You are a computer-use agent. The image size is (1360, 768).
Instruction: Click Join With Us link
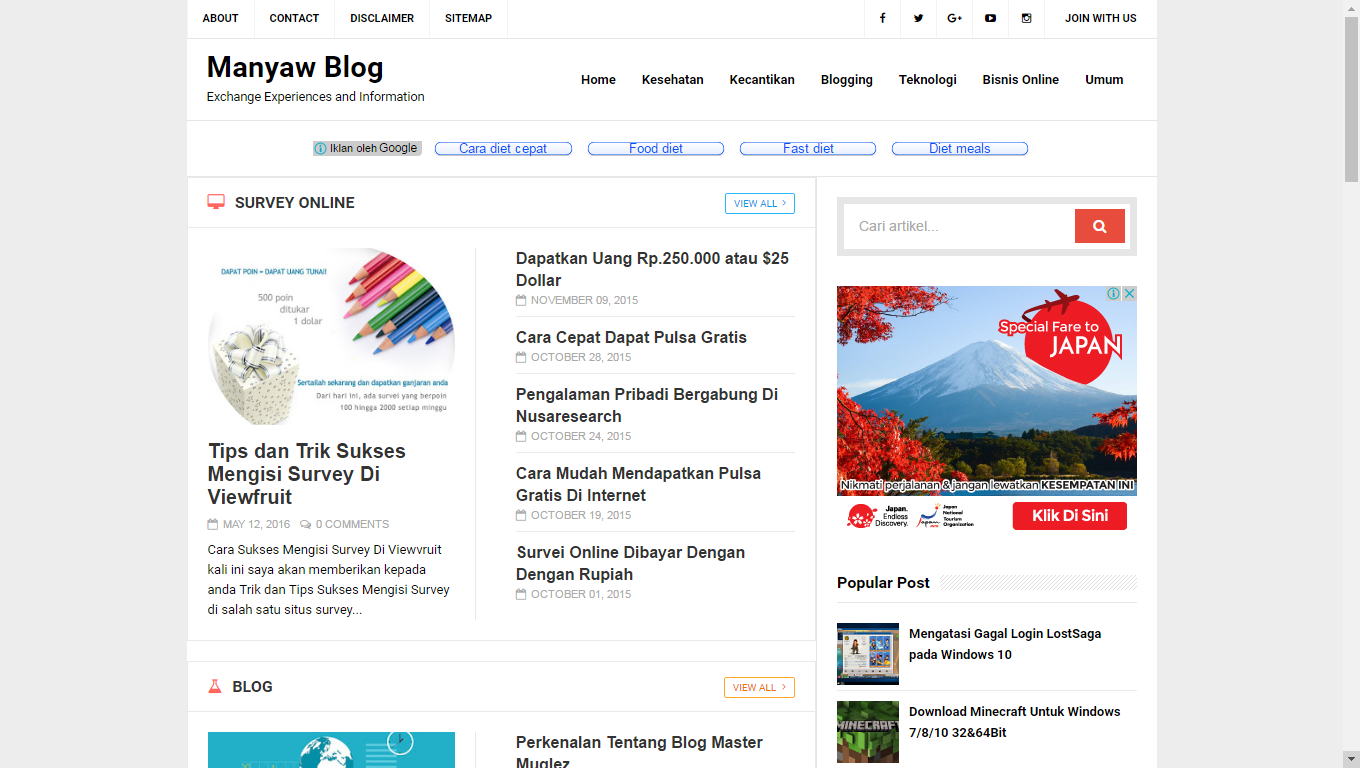coord(1100,18)
